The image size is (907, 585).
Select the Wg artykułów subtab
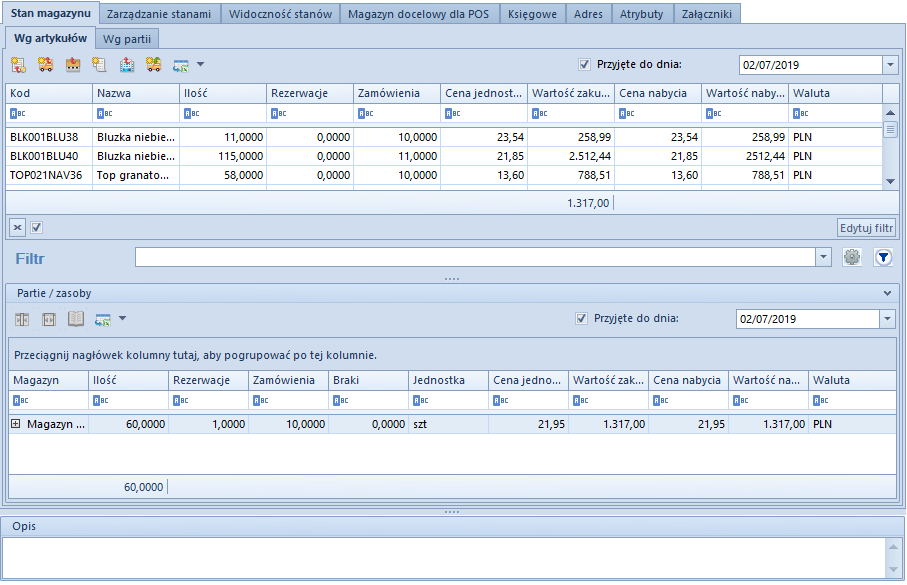click(x=50, y=38)
